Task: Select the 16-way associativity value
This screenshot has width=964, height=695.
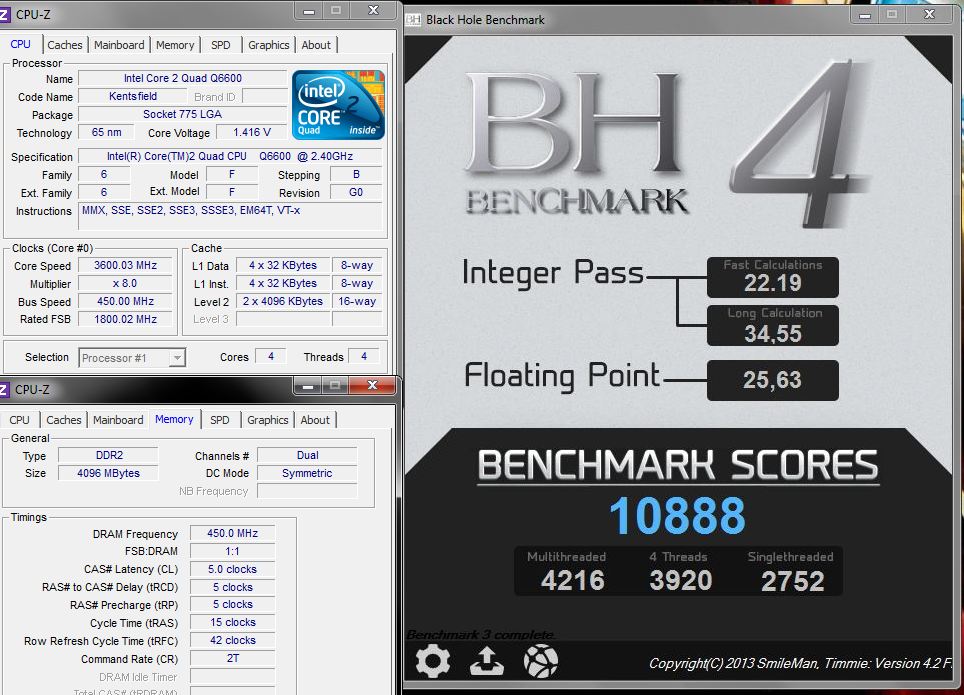Action: coord(357,301)
